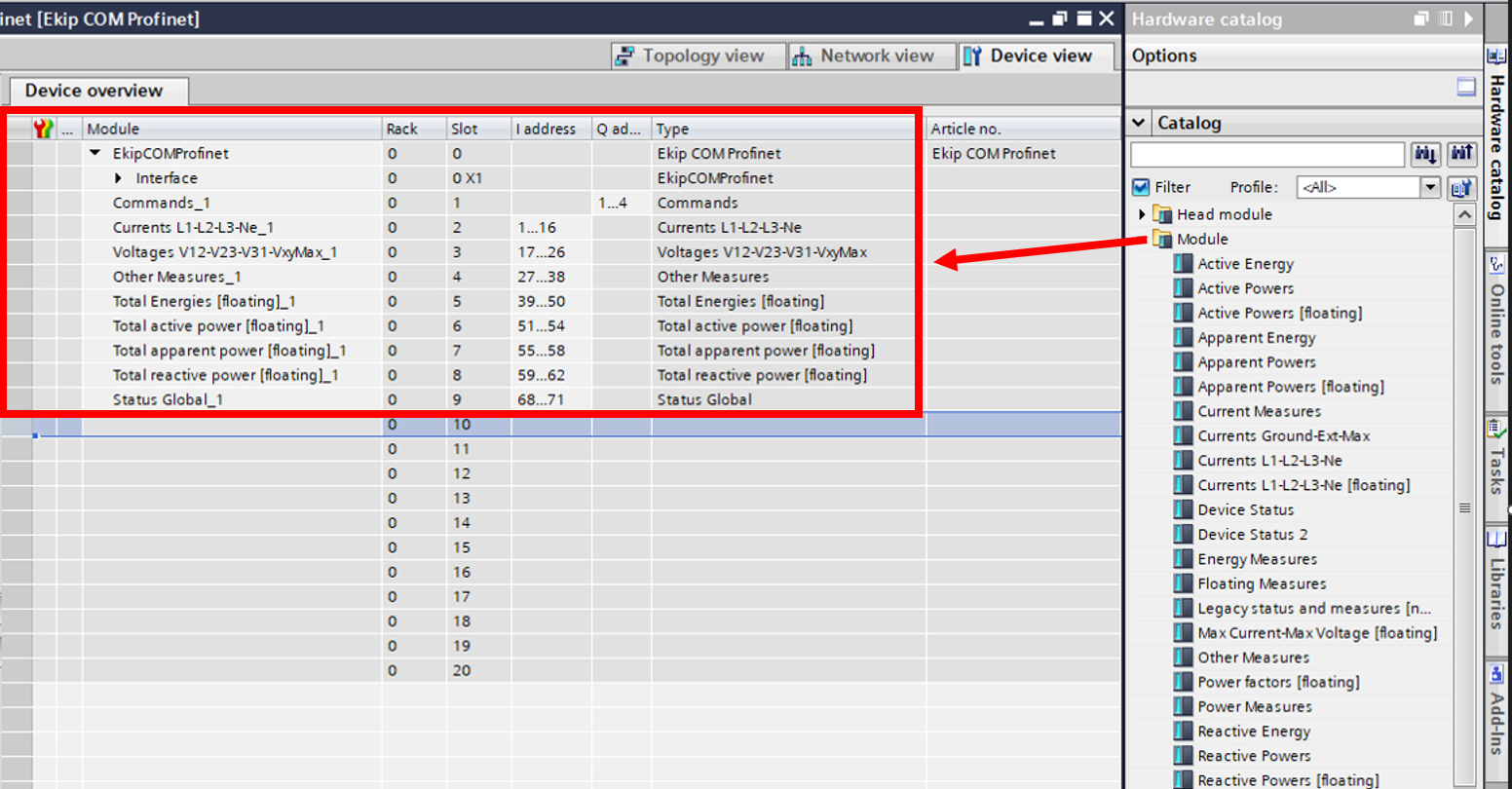The image size is (1512, 789).
Task: Click the Active Energy module icon
Action: (x=1183, y=264)
